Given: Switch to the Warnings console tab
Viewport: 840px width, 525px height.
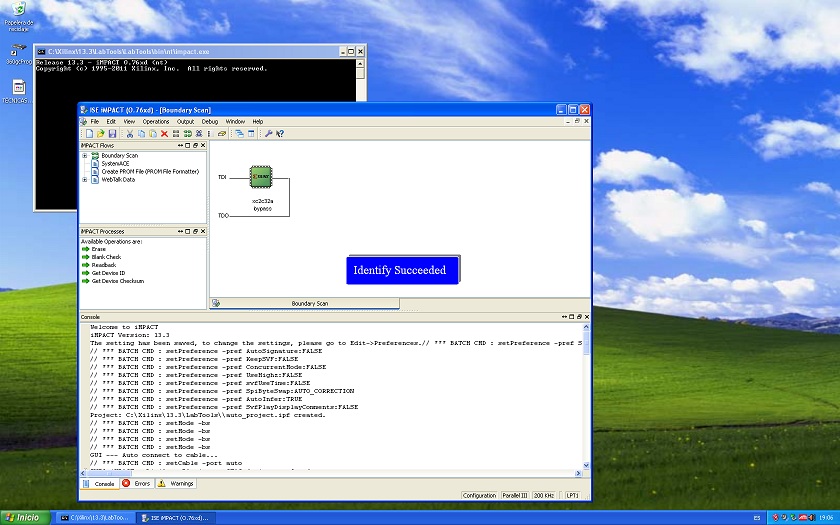Looking at the screenshot, I should pyautogui.click(x=175, y=483).
